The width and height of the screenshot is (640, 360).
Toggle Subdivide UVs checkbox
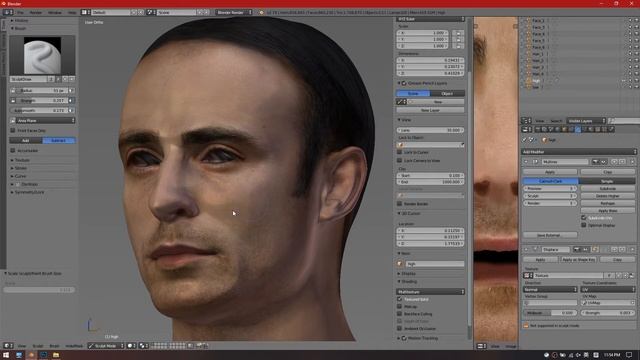click(x=584, y=218)
